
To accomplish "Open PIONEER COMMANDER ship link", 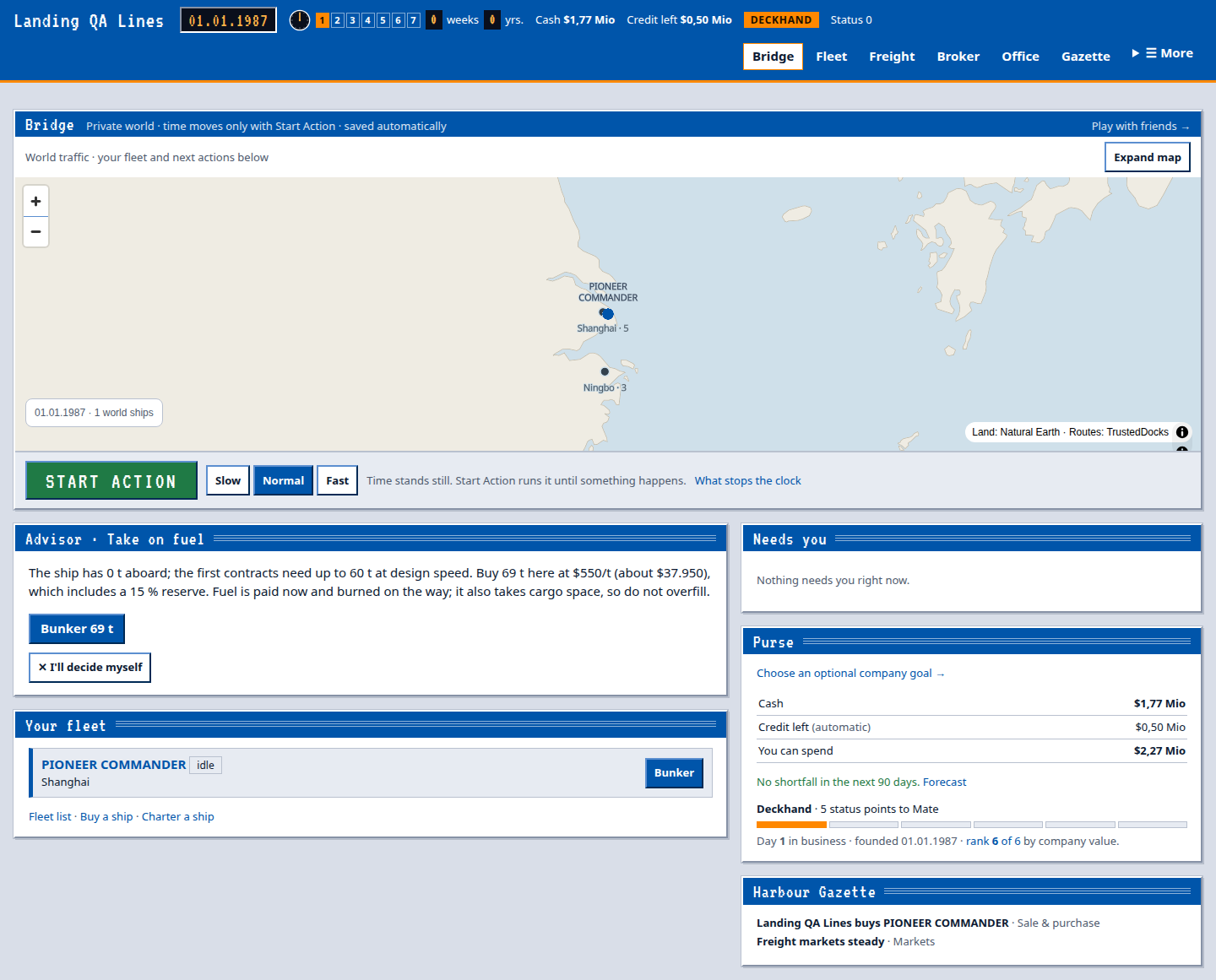I will coord(113,765).
